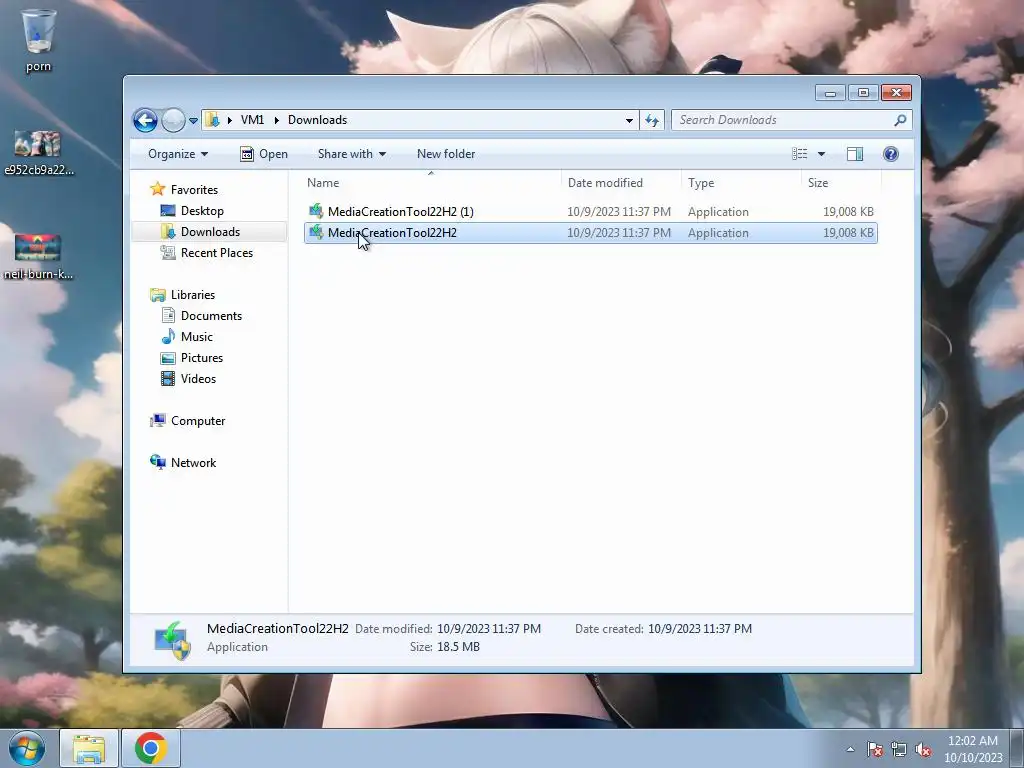
Task: Open Libraries in navigation pane
Action: point(193,295)
